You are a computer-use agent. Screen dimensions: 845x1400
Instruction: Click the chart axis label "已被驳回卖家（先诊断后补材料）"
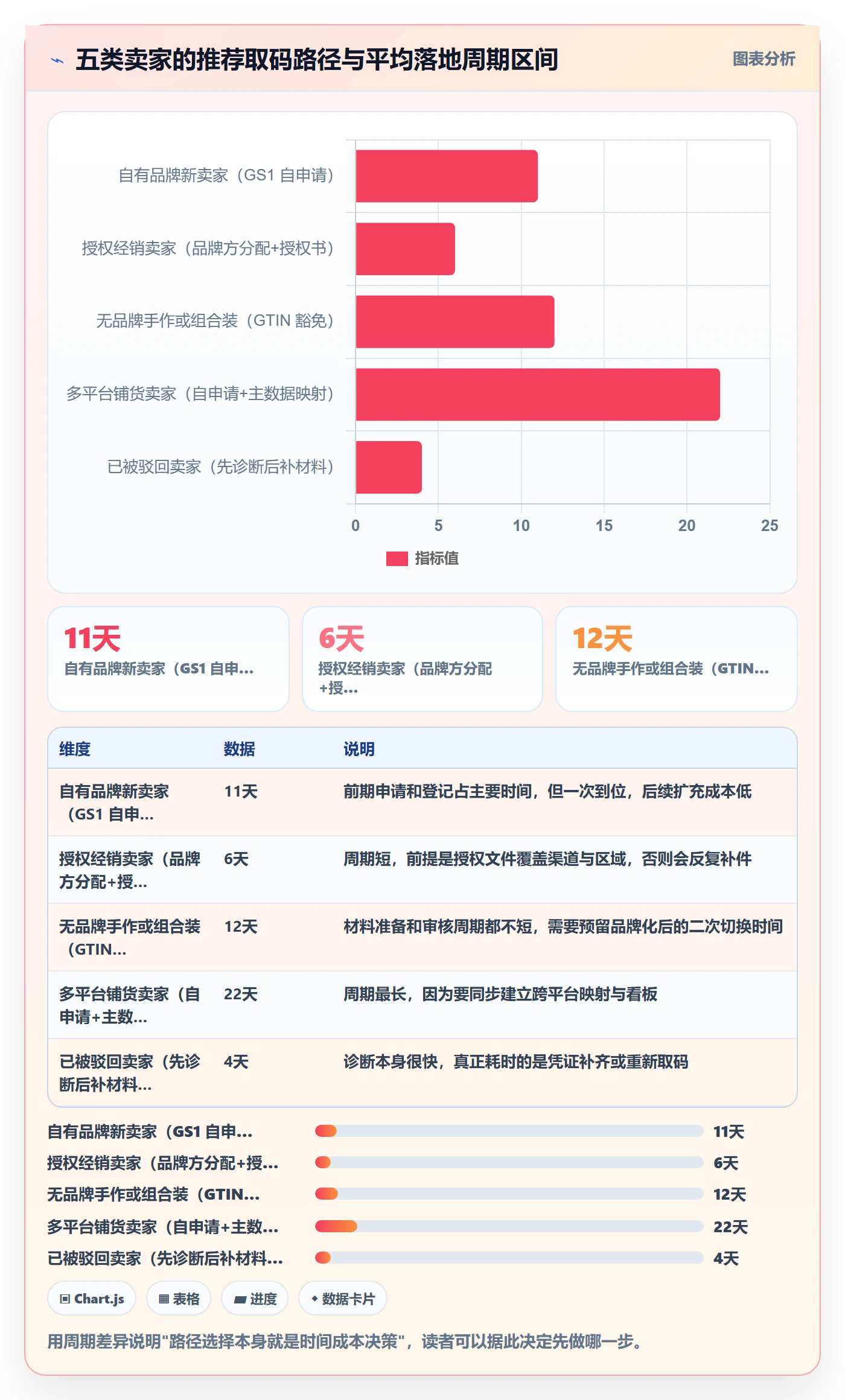[x=221, y=467]
